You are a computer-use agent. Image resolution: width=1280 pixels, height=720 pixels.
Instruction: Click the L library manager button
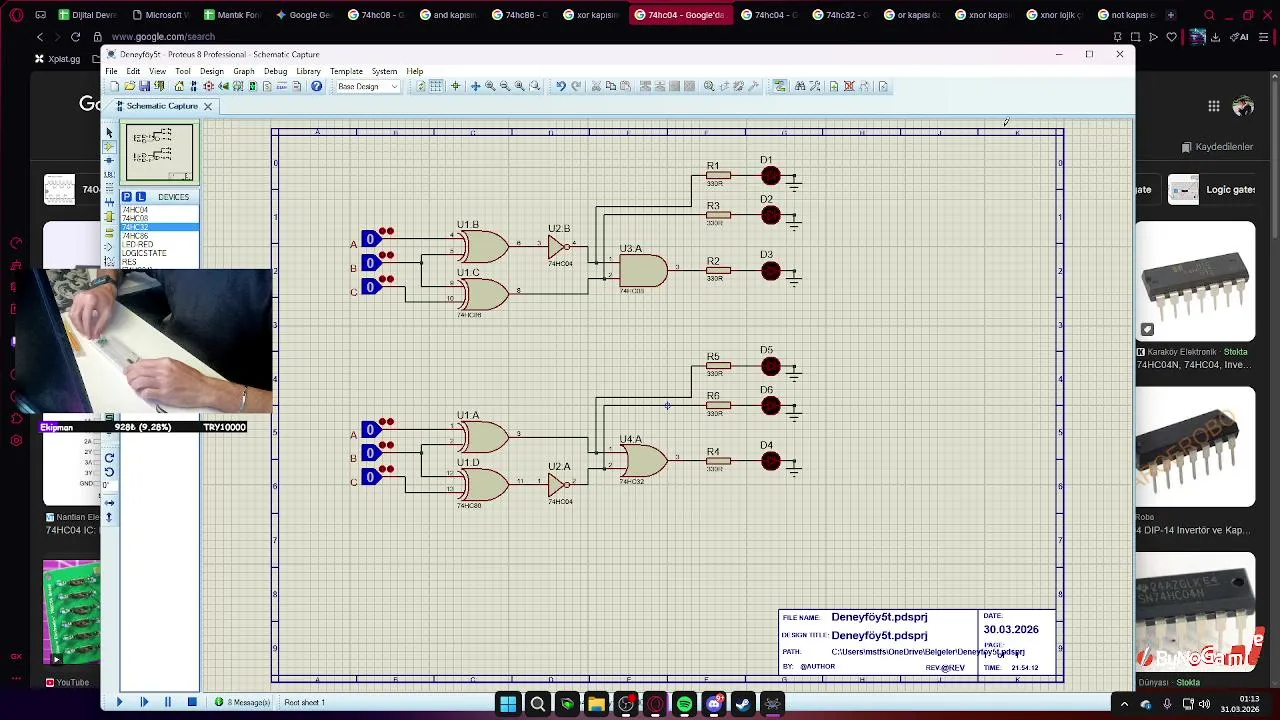click(x=141, y=197)
